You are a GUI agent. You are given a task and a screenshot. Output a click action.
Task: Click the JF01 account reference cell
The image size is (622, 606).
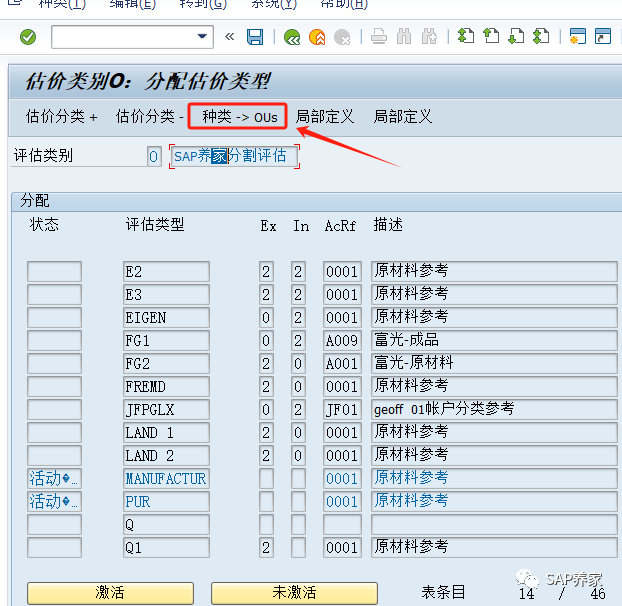342,410
